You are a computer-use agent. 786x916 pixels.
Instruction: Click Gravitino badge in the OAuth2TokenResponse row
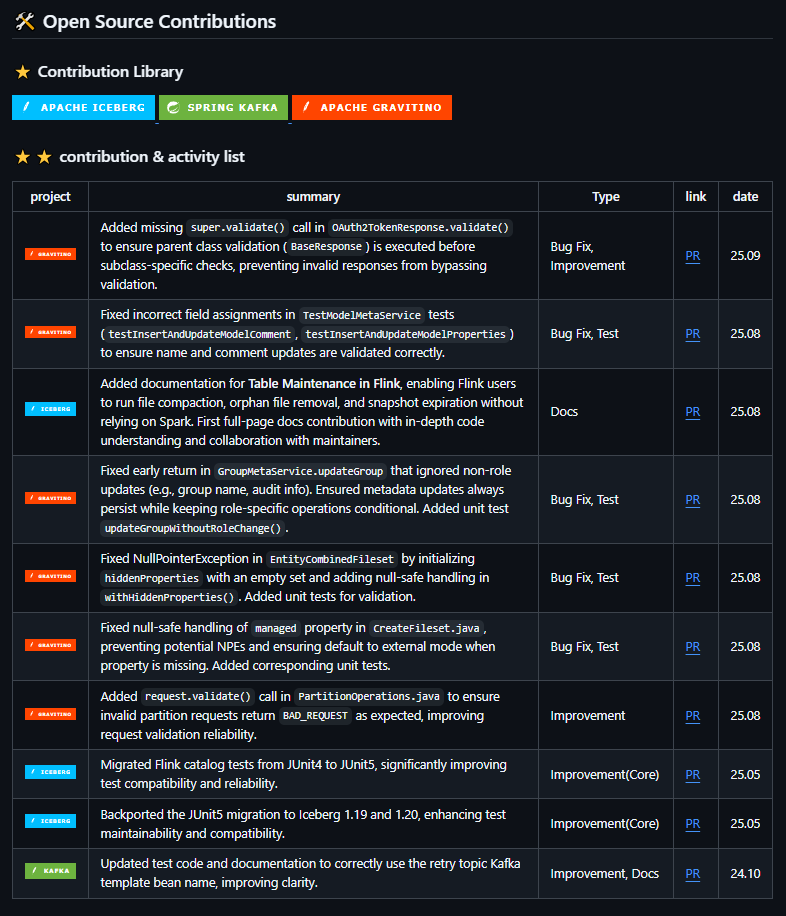click(50, 255)
